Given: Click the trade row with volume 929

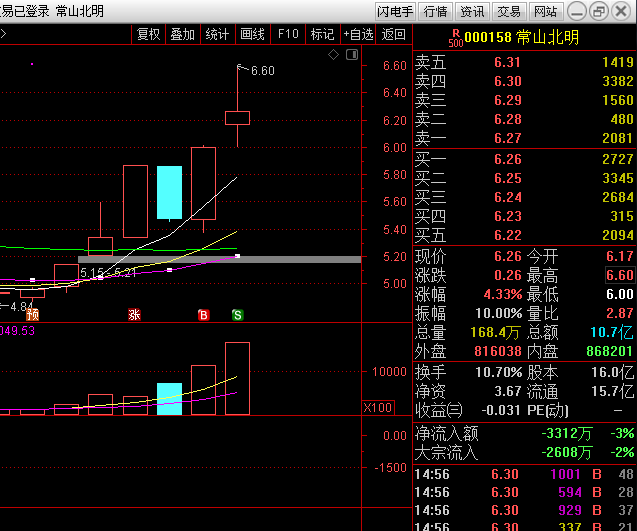Looking at the screenshot, I should (524, 510).
